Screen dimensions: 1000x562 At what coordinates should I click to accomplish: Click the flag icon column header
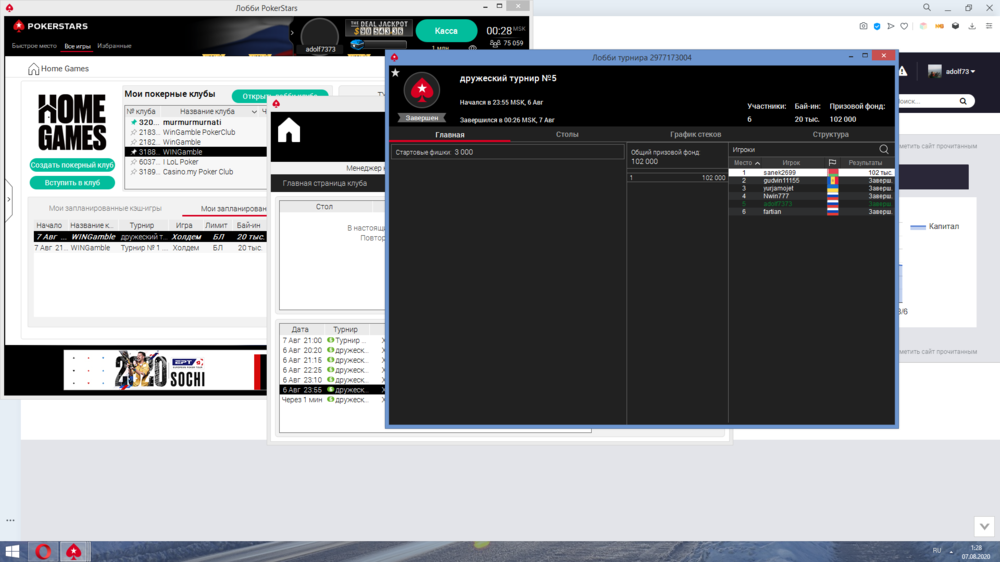click(832, 163)
